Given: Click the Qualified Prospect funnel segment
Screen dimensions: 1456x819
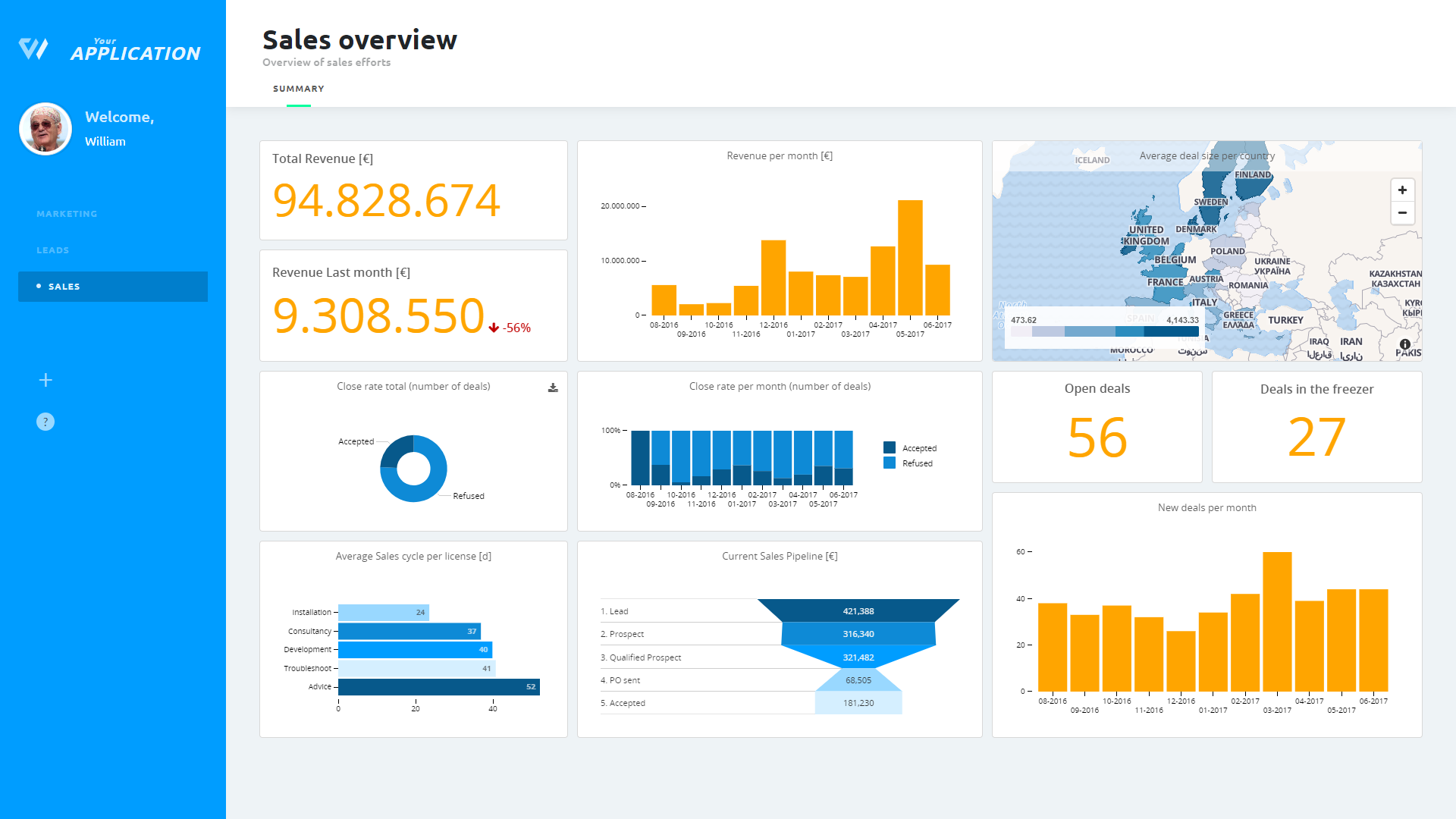Looking at the screenshot, I should [858, 657].
